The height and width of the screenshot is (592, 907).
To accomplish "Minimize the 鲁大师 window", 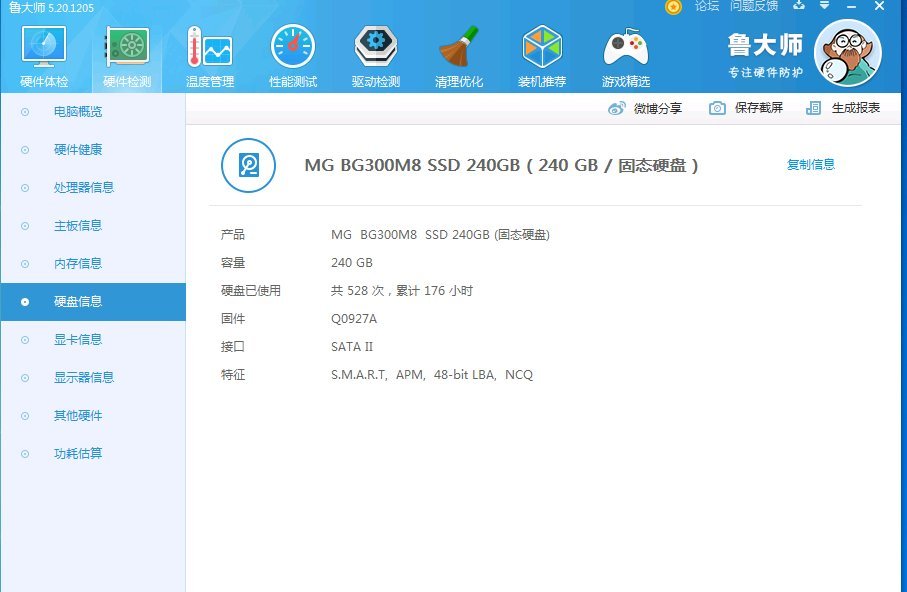I will point(851,6).
